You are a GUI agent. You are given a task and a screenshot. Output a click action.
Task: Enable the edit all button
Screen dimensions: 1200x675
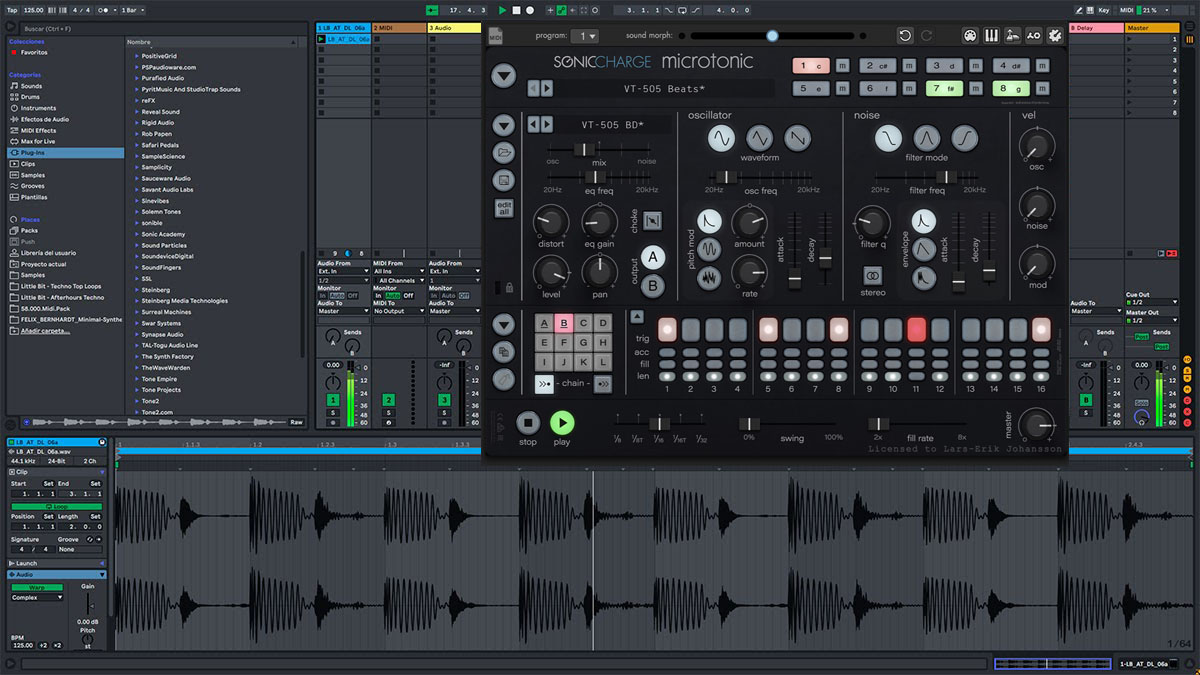click(x=504, y=208)
